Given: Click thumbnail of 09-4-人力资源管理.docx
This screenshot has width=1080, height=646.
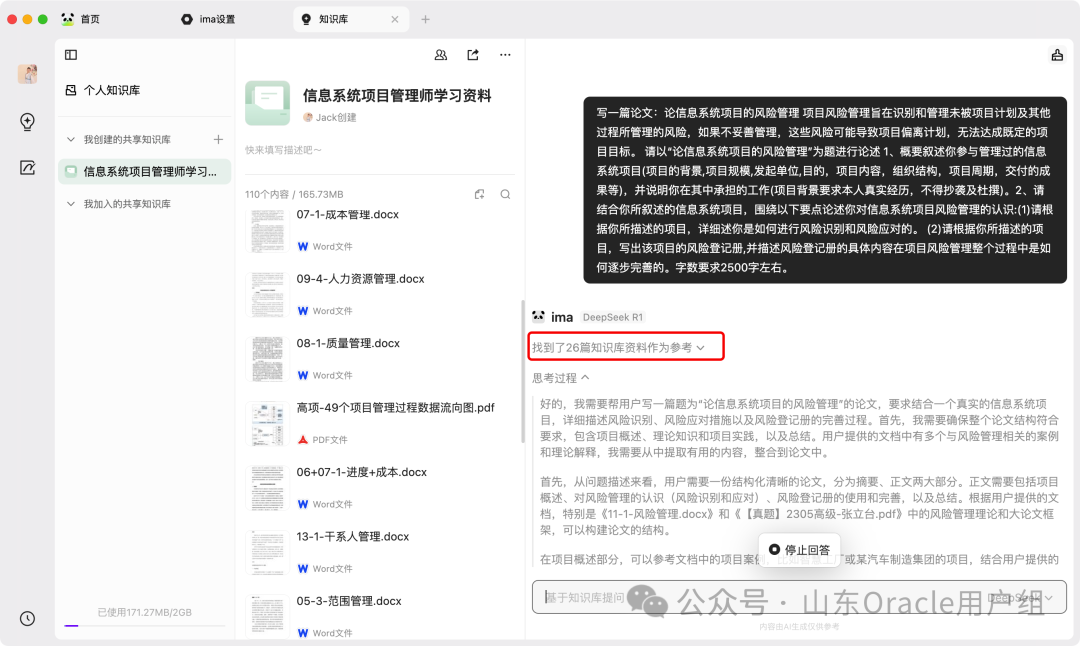Looking at the screenshot, I should pos(267,295).
